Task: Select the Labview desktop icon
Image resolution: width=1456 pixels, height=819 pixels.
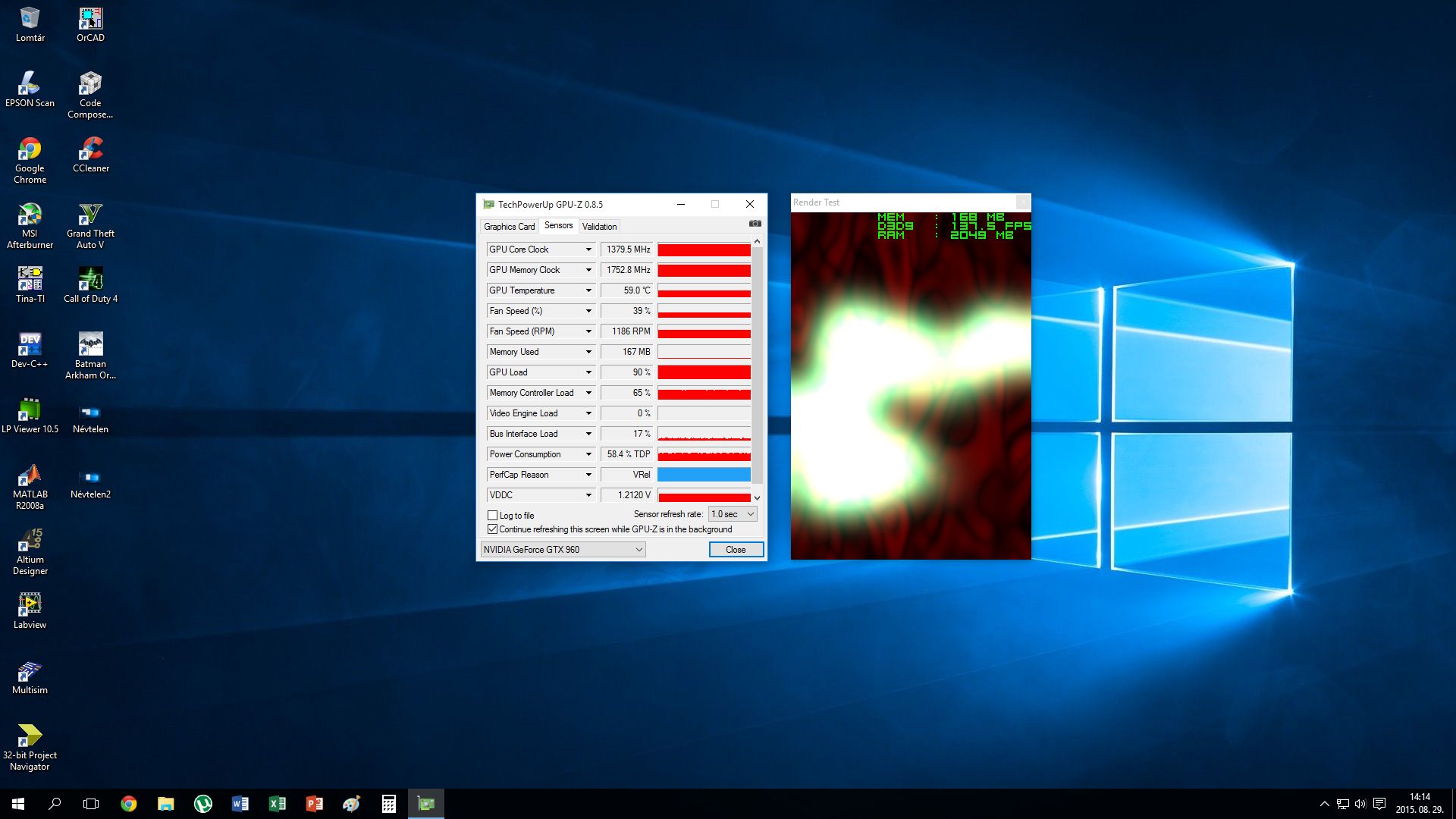Action: [30, 610]
